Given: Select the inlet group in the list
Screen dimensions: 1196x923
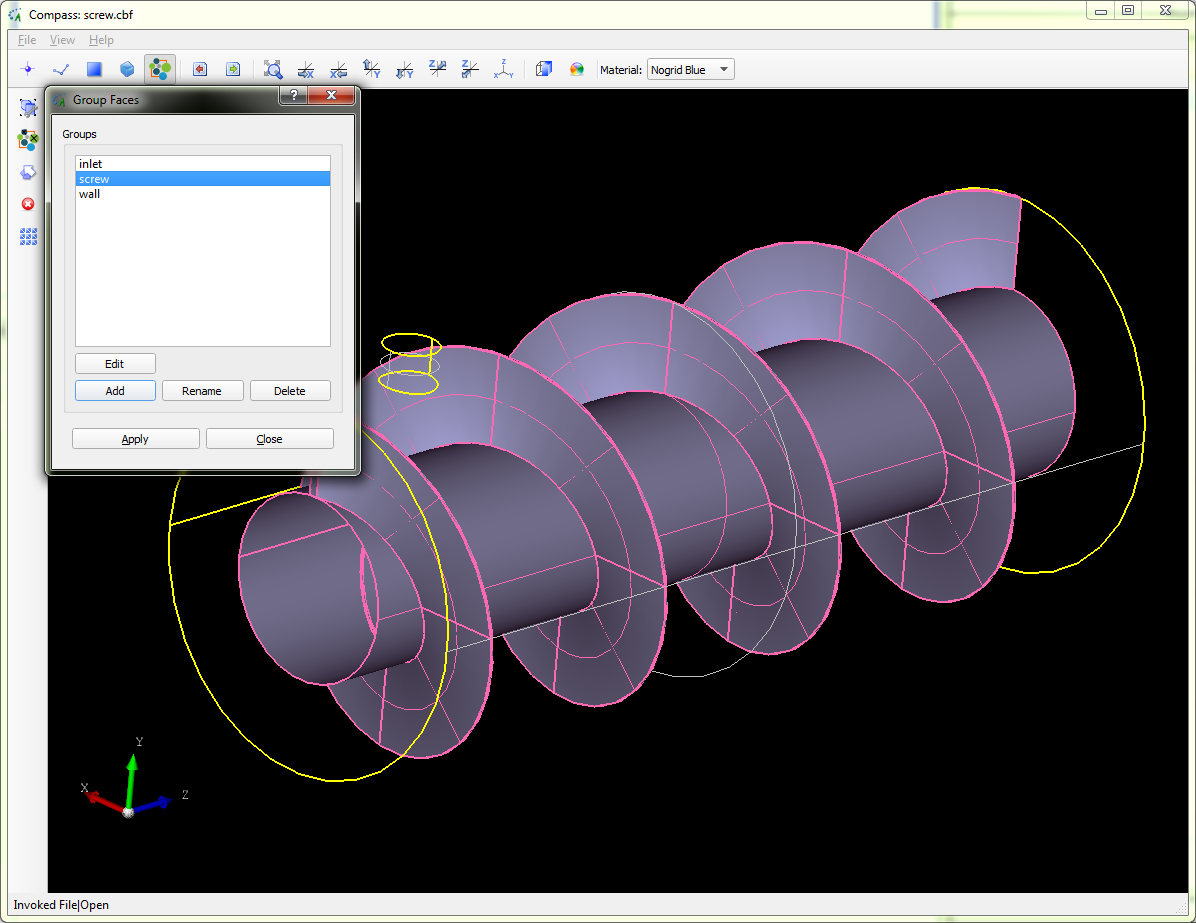Looking at the screenshot, I should pos(90,163).
